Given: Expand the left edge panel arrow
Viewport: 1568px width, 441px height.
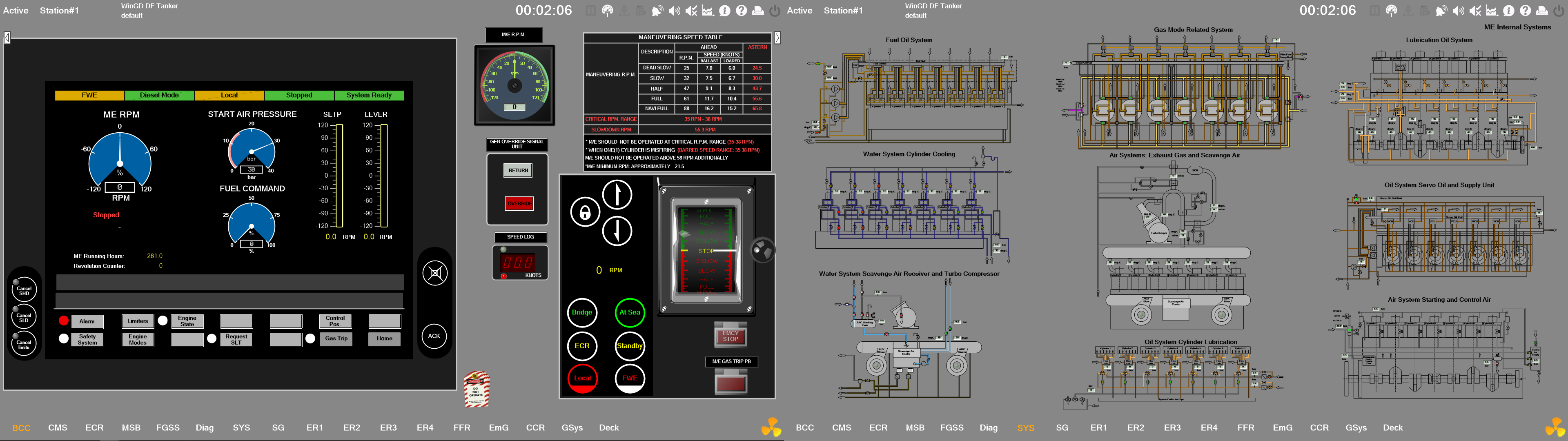Looking at the screenshot, I should coord(7,38).
